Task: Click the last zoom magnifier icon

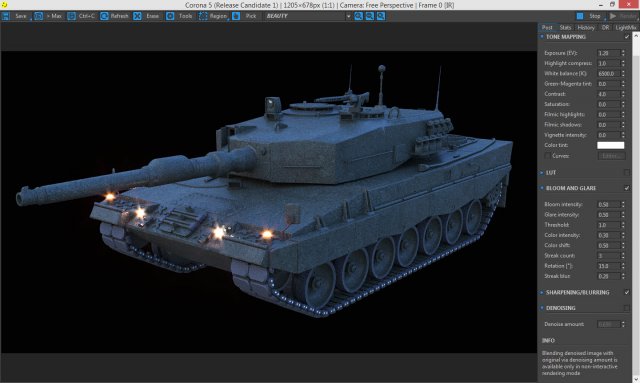Action: [x=380, y=16]
